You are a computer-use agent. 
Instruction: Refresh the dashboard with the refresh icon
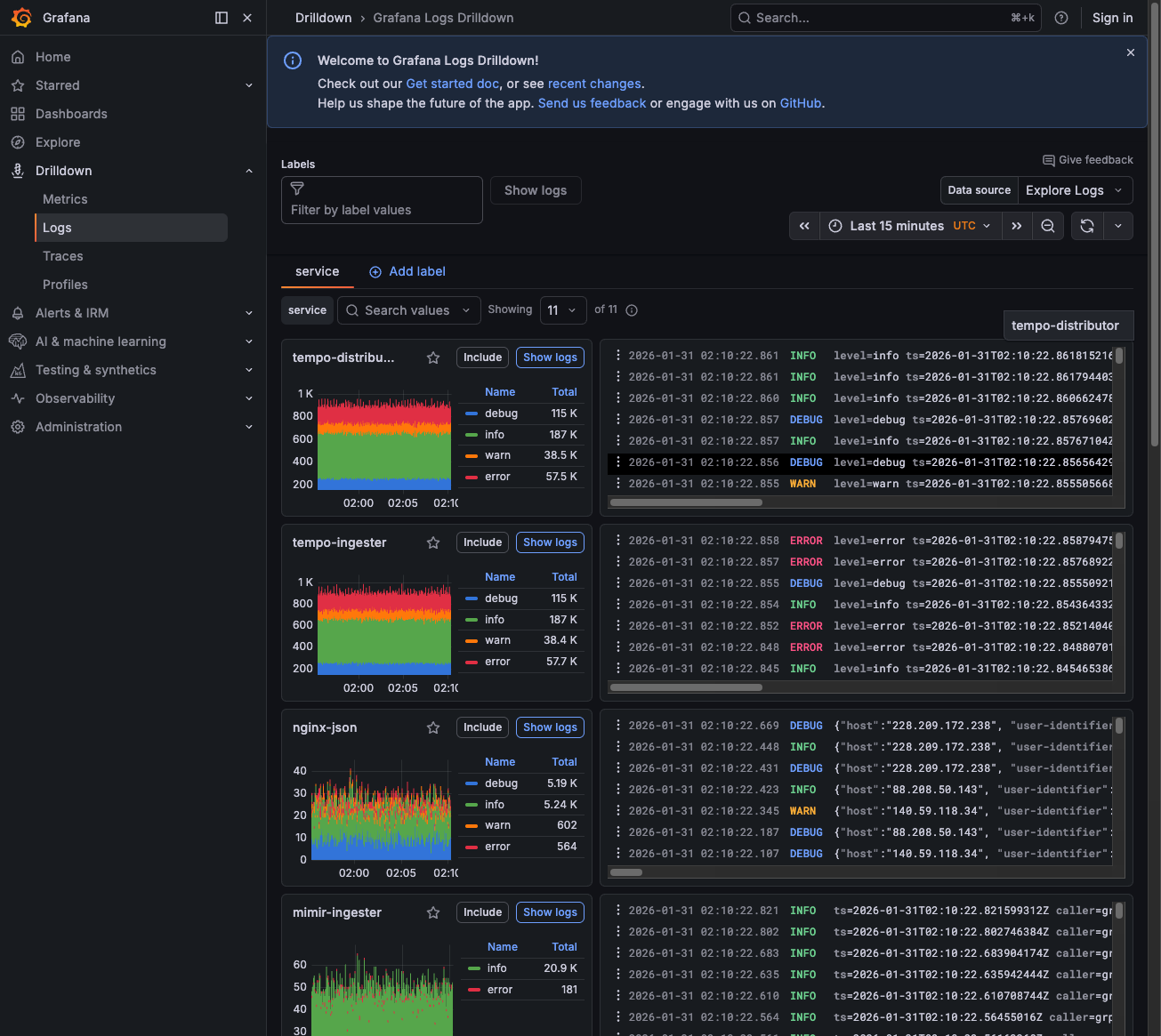click(1086, 225)
